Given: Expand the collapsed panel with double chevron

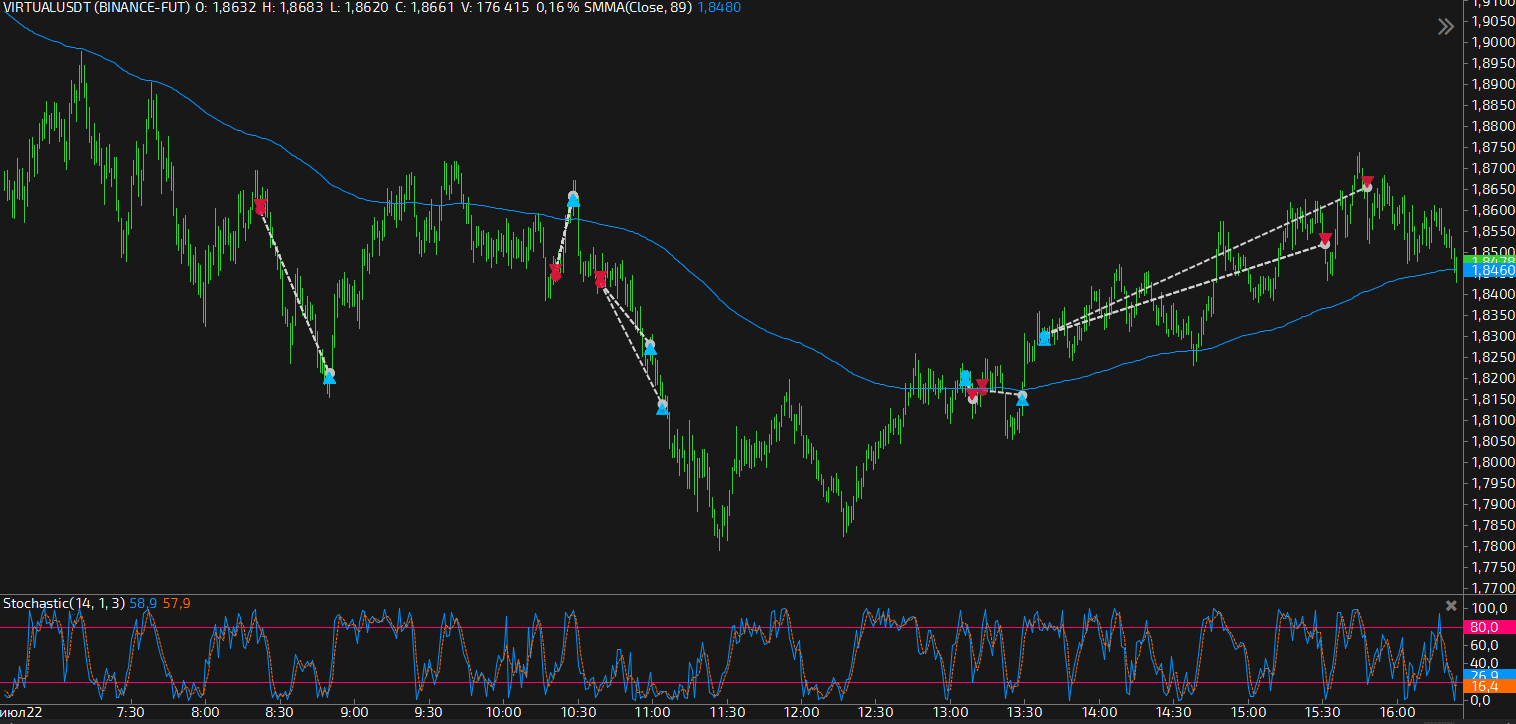Looking at the screenshot, I should [x=1445, y=27].
